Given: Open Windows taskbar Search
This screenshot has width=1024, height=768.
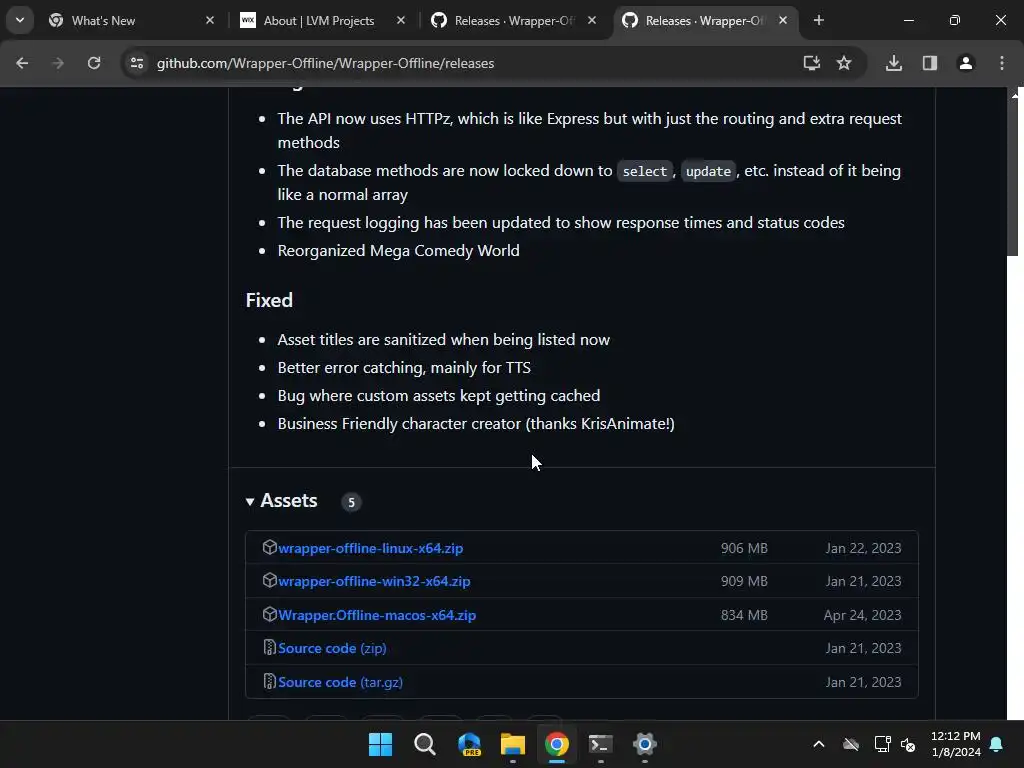Looking at the screenshot, I should click(424, 744).
